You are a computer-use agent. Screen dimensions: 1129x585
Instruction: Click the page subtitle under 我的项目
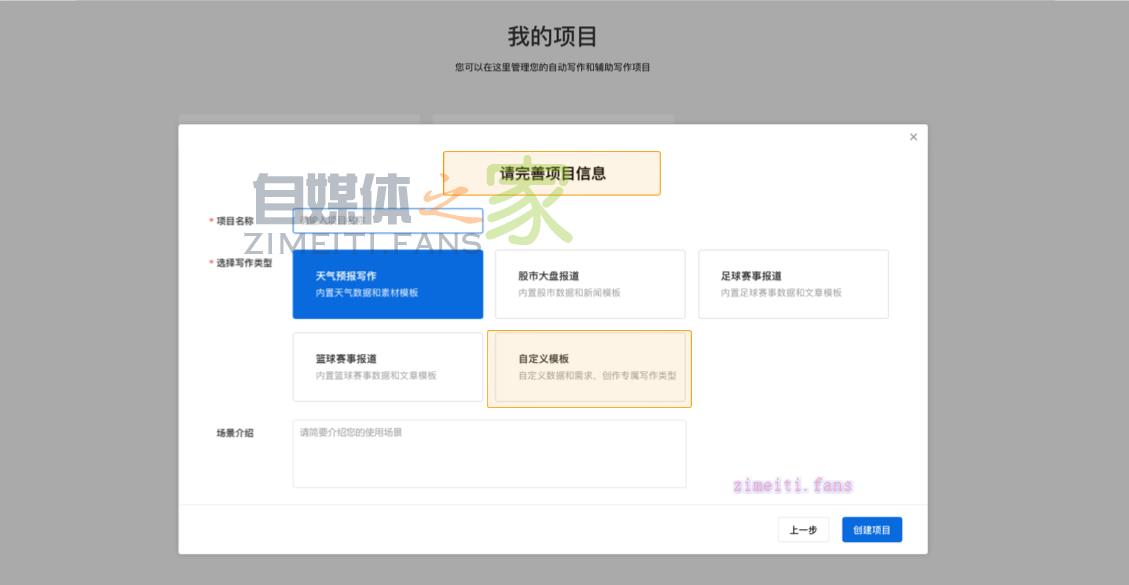click(552, 67)
